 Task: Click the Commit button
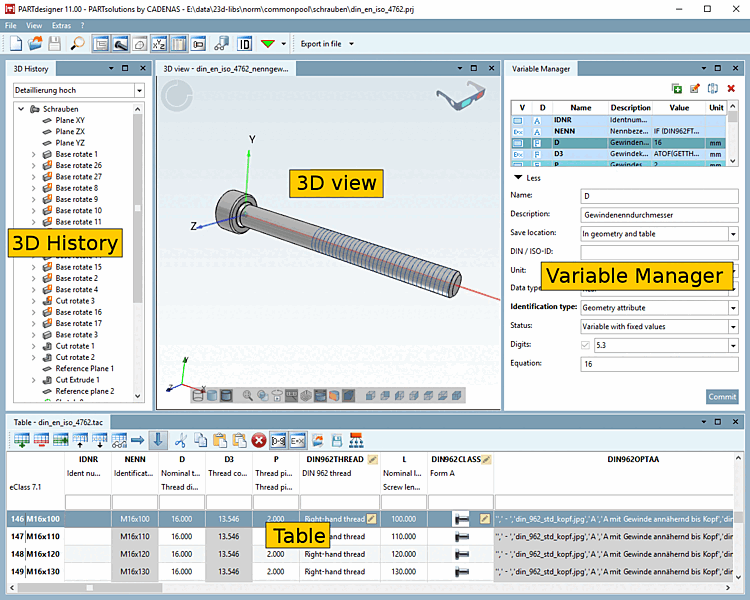coord(722,397)
